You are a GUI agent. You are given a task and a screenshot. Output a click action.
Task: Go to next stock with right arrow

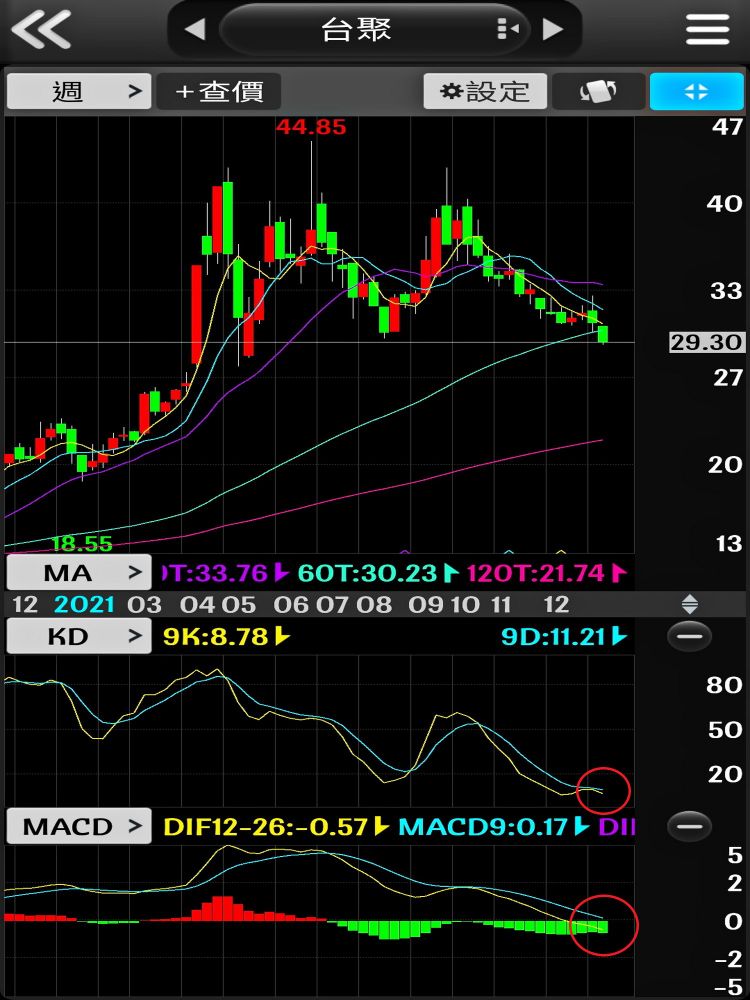click(553, 30)
